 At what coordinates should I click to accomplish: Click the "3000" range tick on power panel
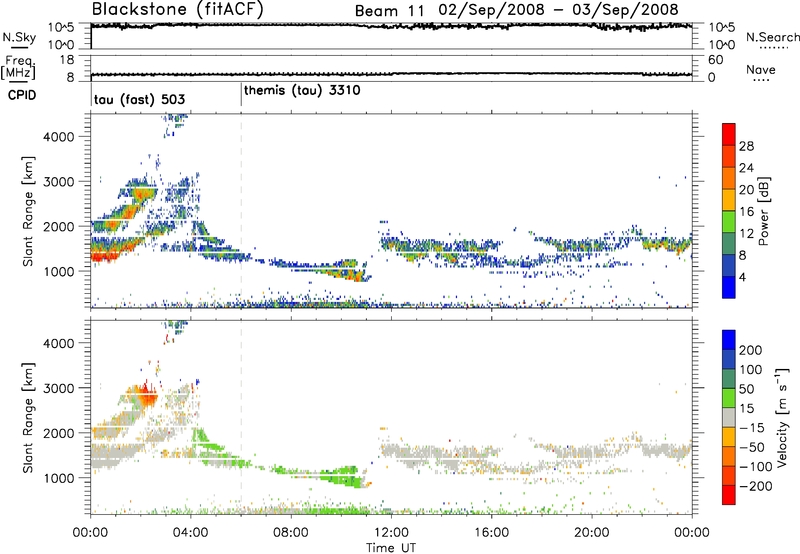tap(59, 182)
